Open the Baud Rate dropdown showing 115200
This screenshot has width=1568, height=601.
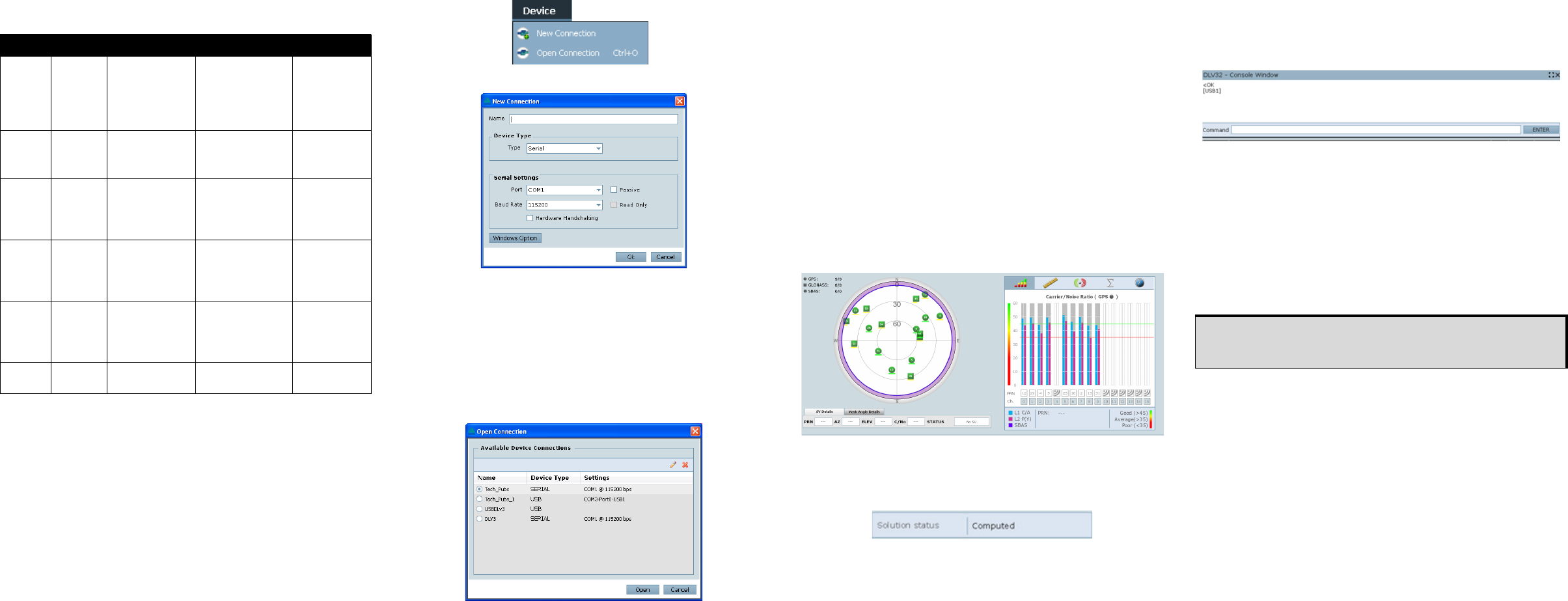click(564, 205)
